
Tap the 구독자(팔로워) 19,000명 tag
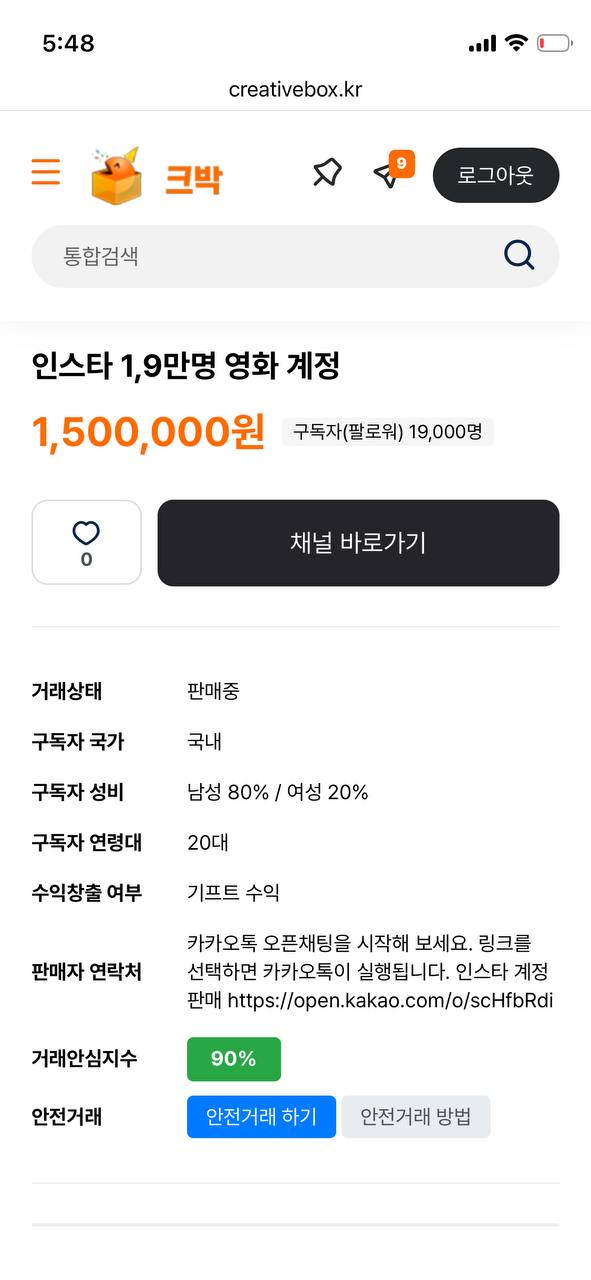click(388, 432)
